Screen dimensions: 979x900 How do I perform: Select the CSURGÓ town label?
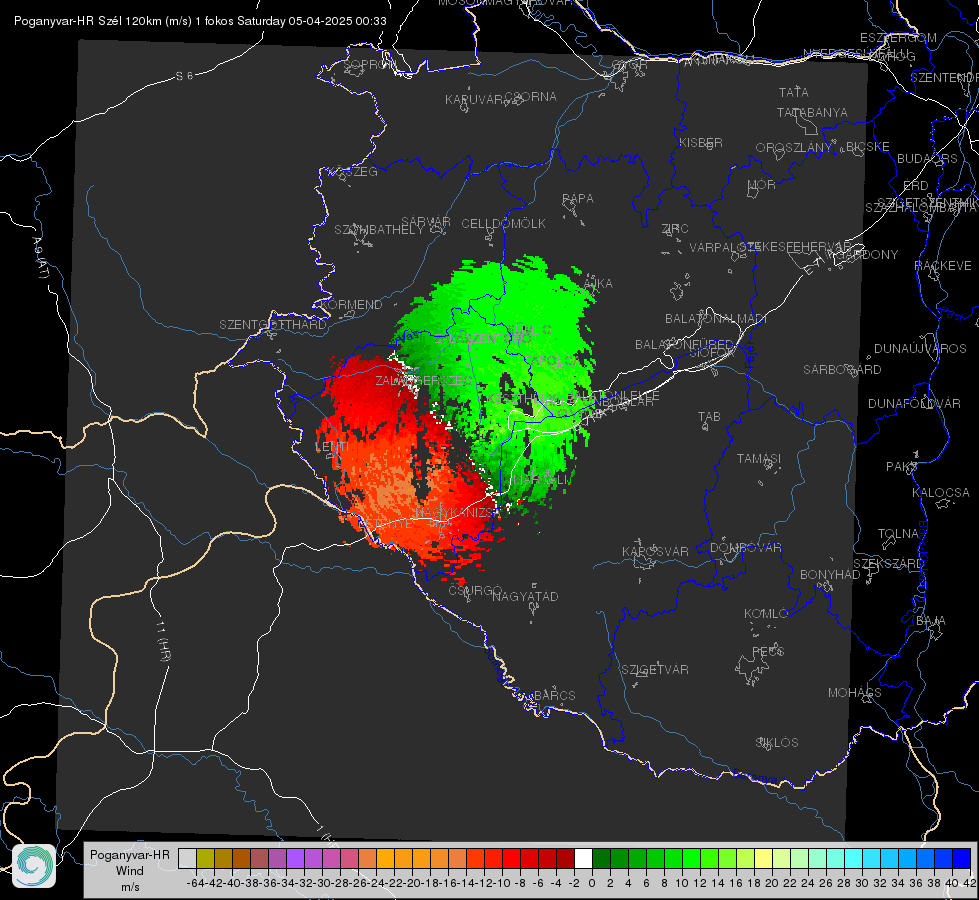(475, 590)
